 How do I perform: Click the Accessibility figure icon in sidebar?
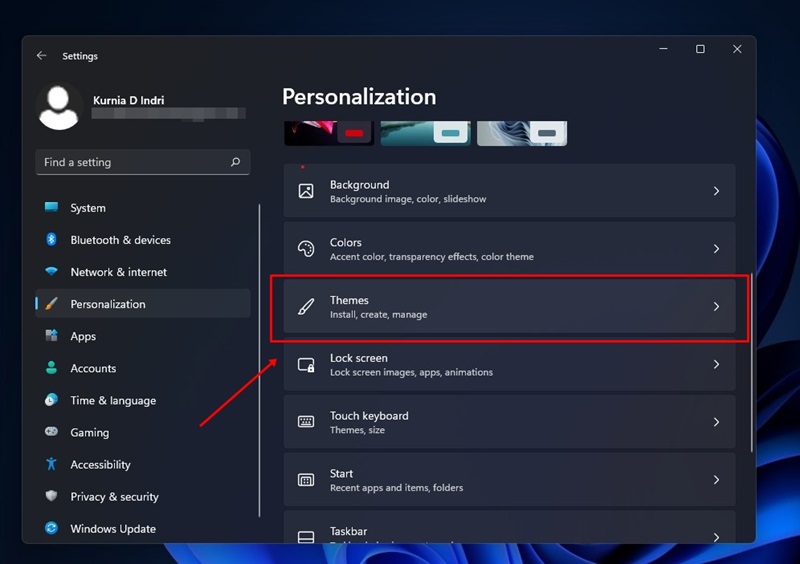(x=51, y=463)
